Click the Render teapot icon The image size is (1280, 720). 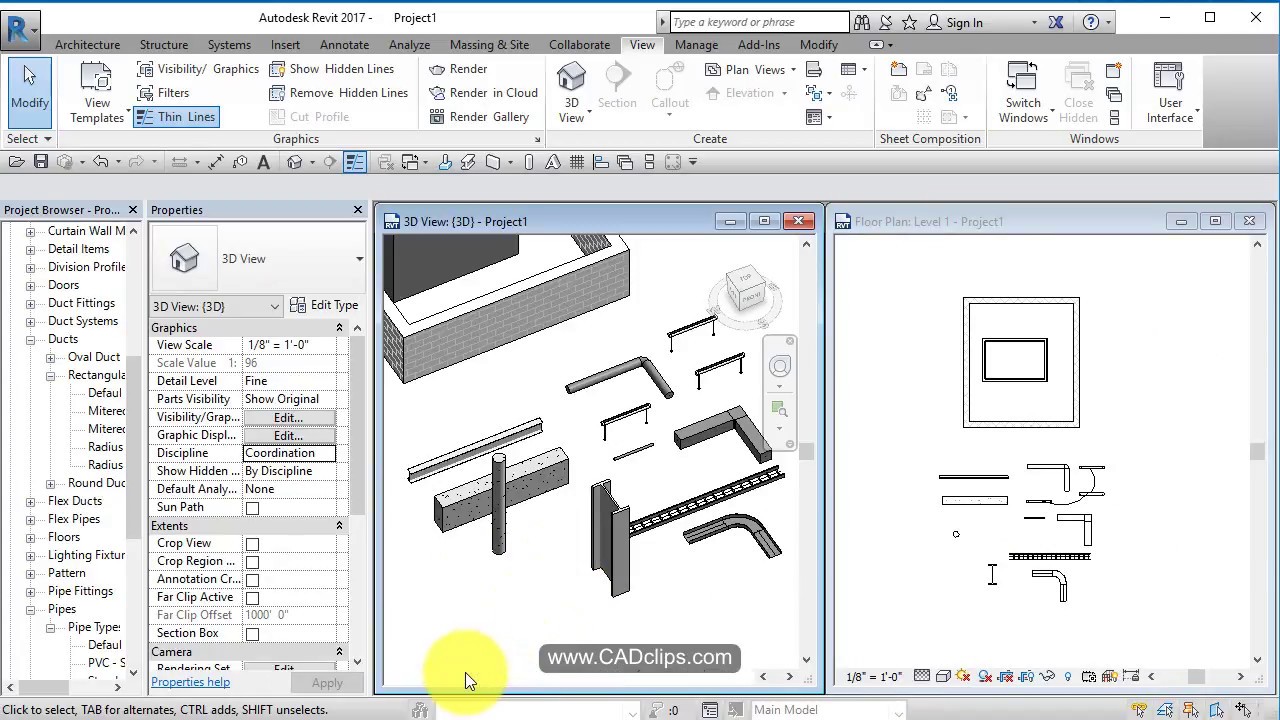(x=437, y=69)
